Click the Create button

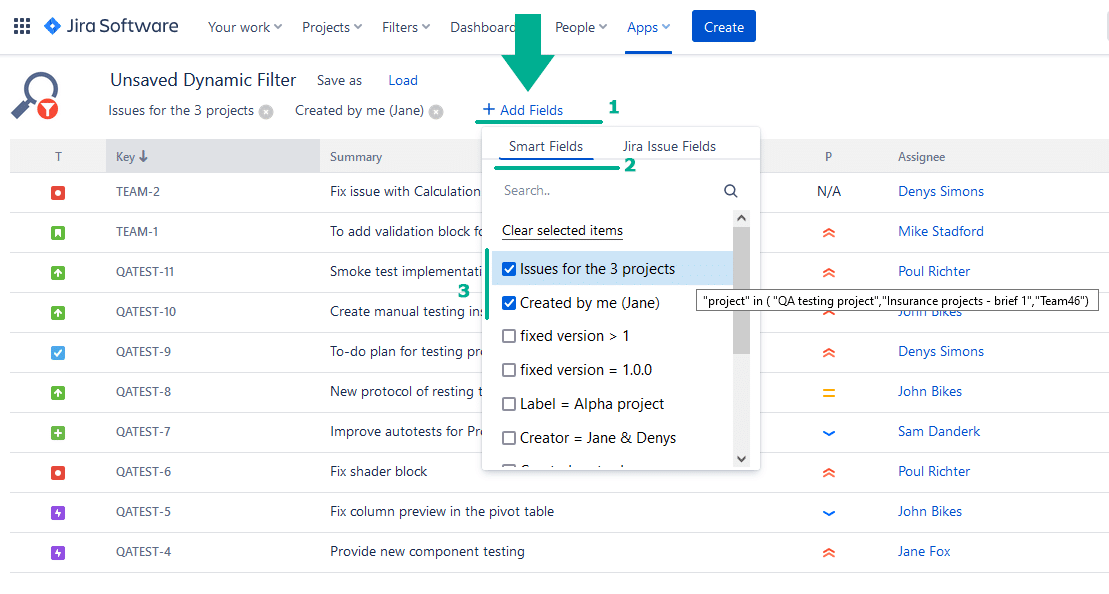point(723,26)
